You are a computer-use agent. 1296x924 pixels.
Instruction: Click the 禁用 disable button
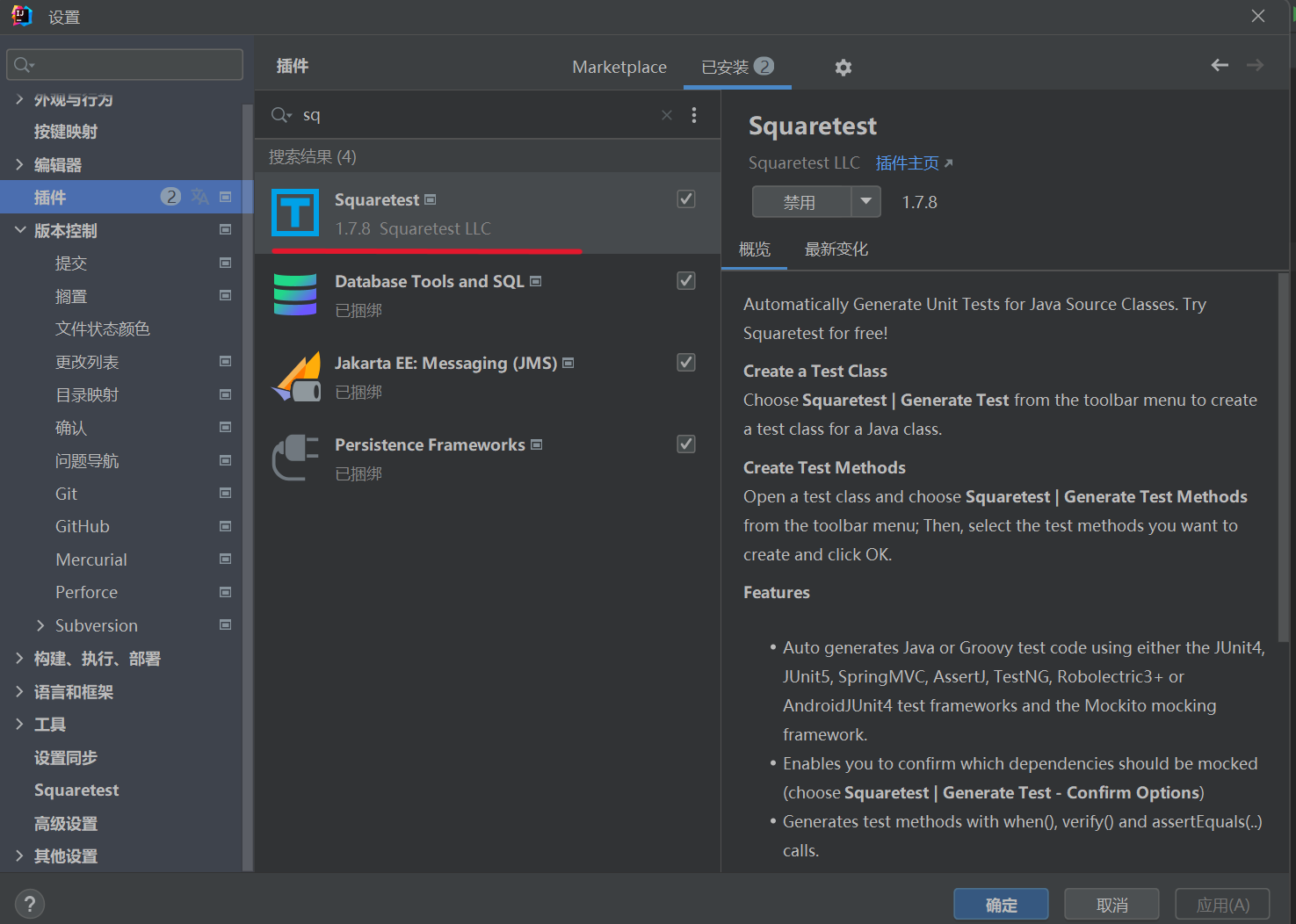point(801,202)
